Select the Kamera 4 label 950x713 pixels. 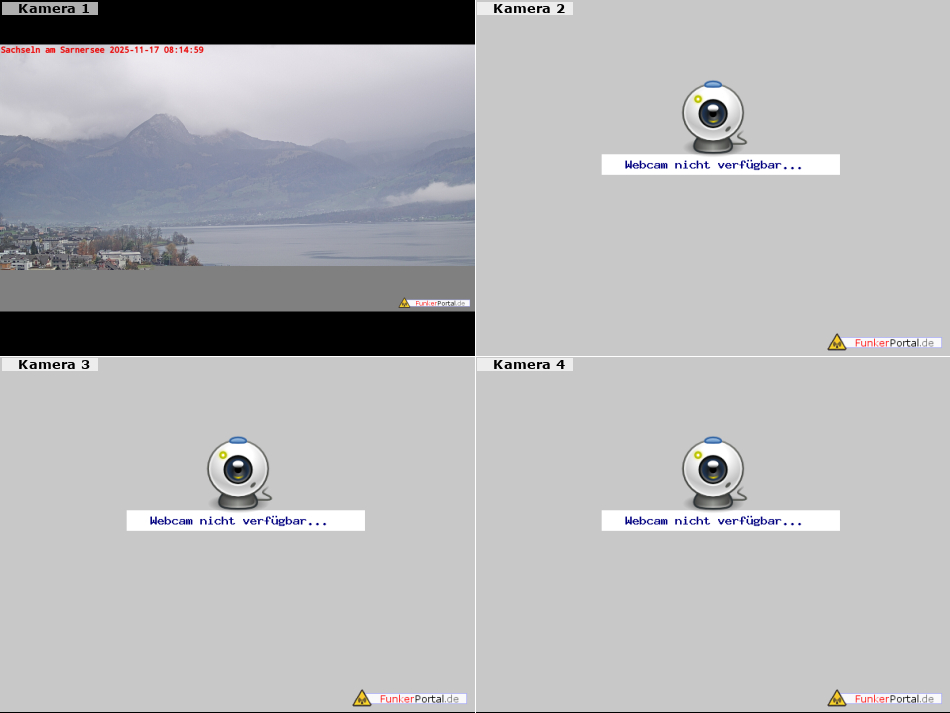point(528,365)
